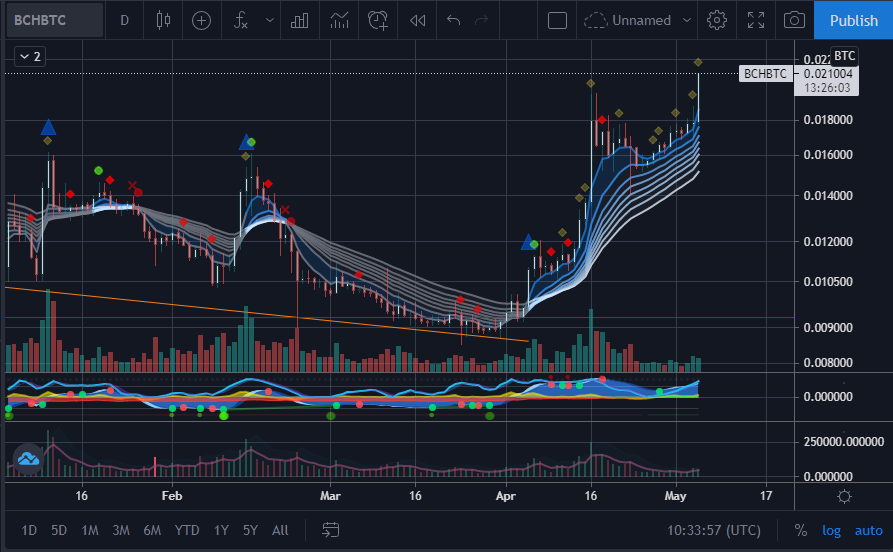
Task: Click the 13:26:03 bar countdown label
Action: (x=827, y=88)
